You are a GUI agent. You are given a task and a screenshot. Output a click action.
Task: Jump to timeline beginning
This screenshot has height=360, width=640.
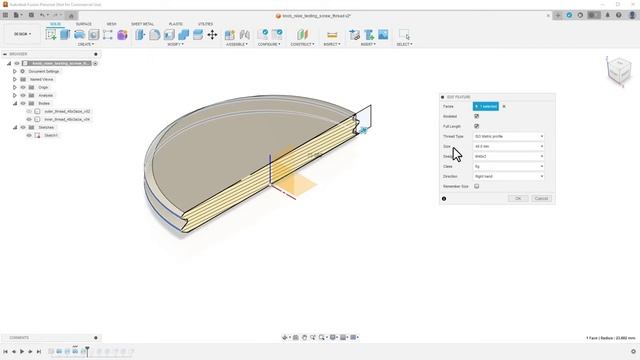click(5, 351)
